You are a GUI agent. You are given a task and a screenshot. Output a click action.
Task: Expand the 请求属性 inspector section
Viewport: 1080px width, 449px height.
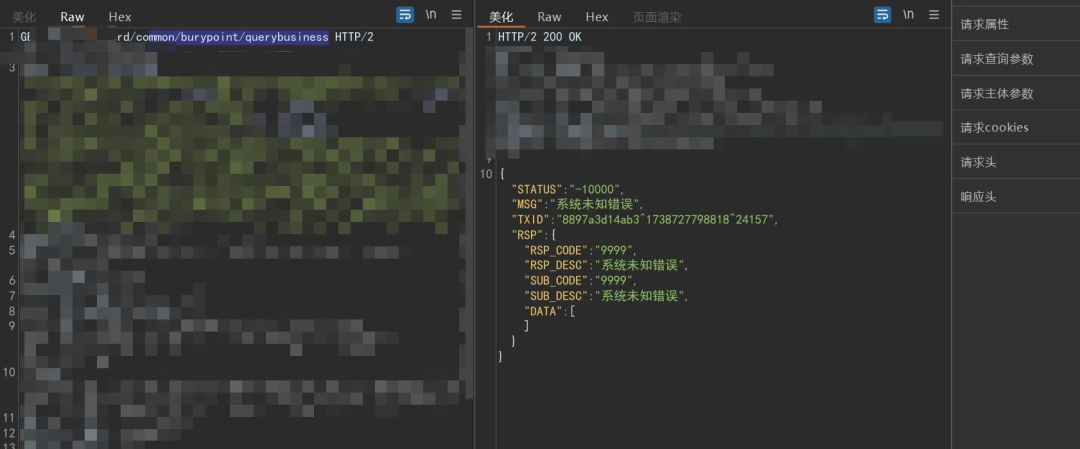[x=1016, y=24]
